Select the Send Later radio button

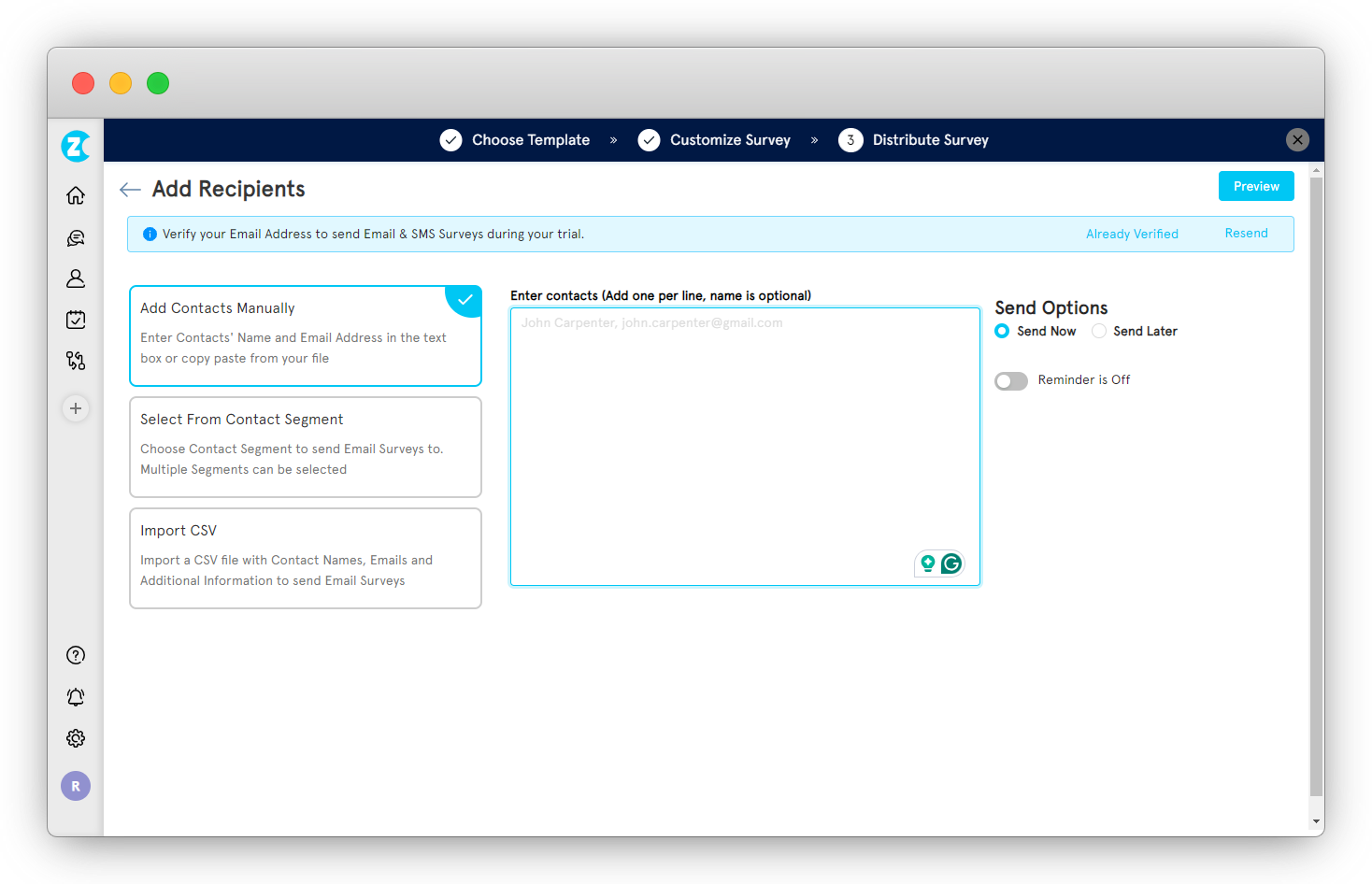tap(1098, 331)
